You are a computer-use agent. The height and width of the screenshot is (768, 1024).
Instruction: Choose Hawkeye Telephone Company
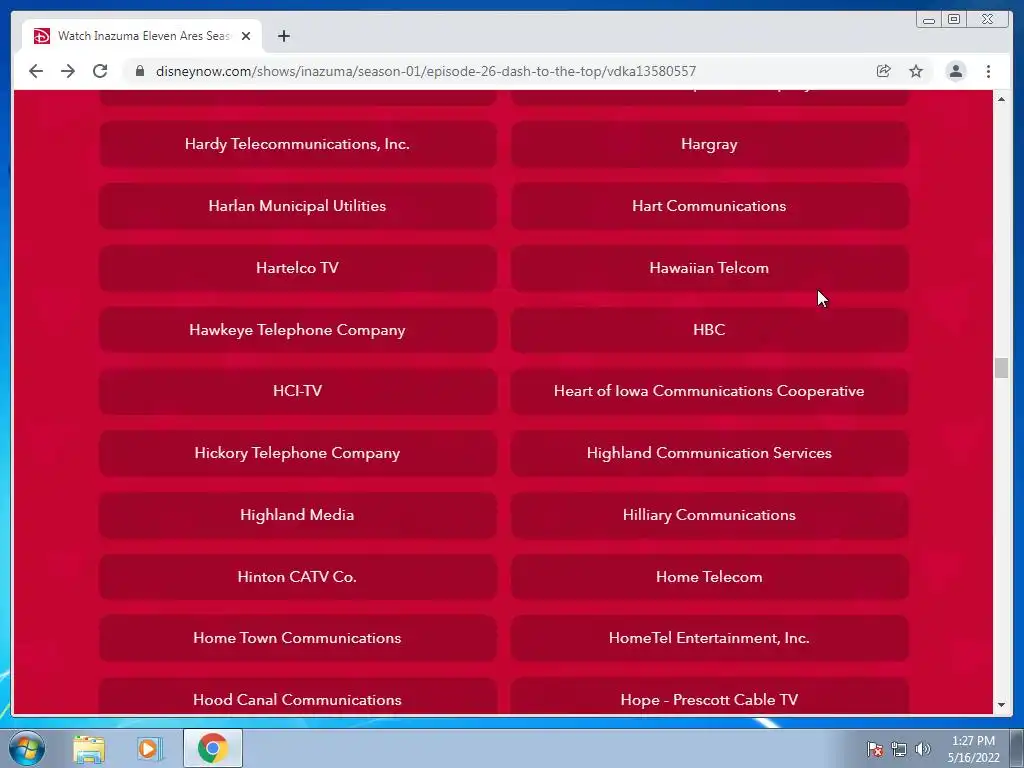(x=297, y=330)
